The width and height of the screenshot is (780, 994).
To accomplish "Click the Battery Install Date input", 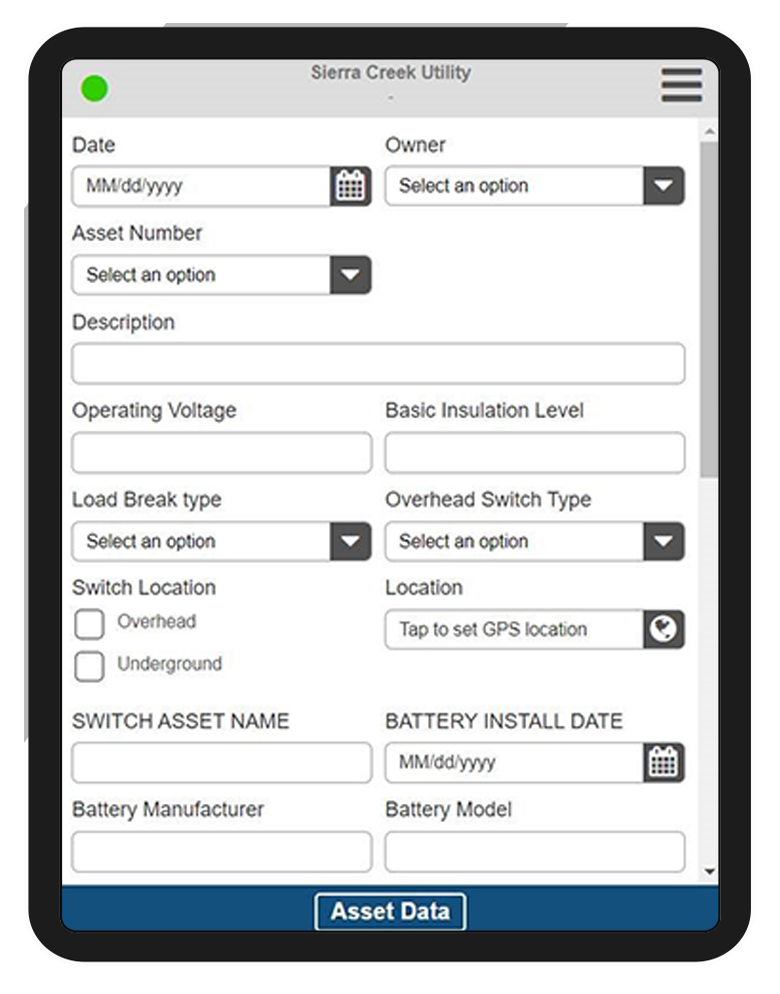I will click(514, 762).
